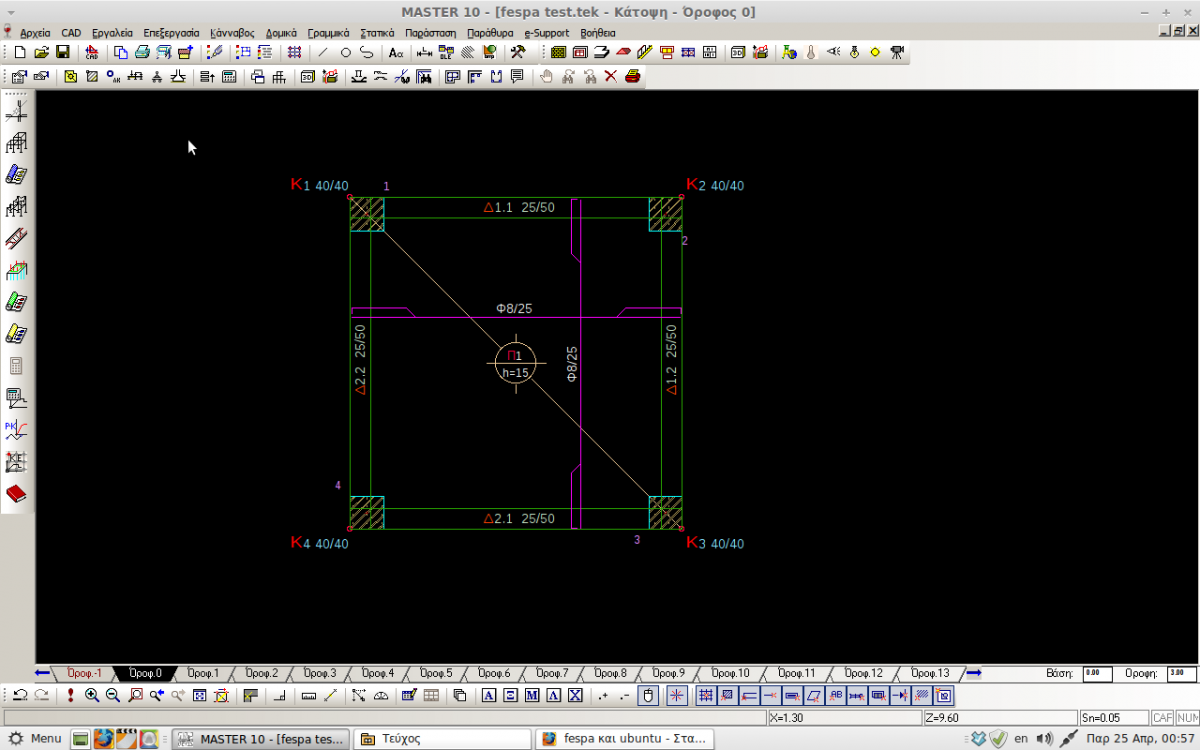Click right blue arrow to scroll floor tabs
The height and width of the screenshot is (750, 1200).
click(972, 673)
